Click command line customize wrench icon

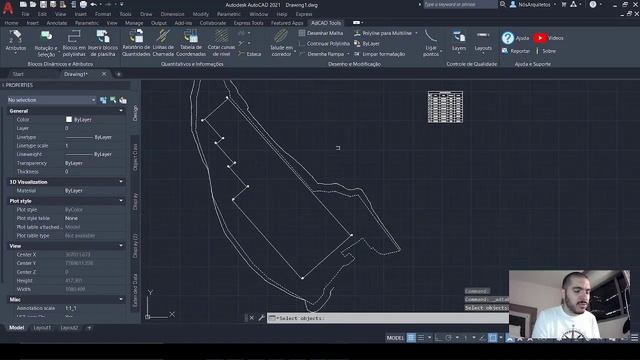[261, 318]
